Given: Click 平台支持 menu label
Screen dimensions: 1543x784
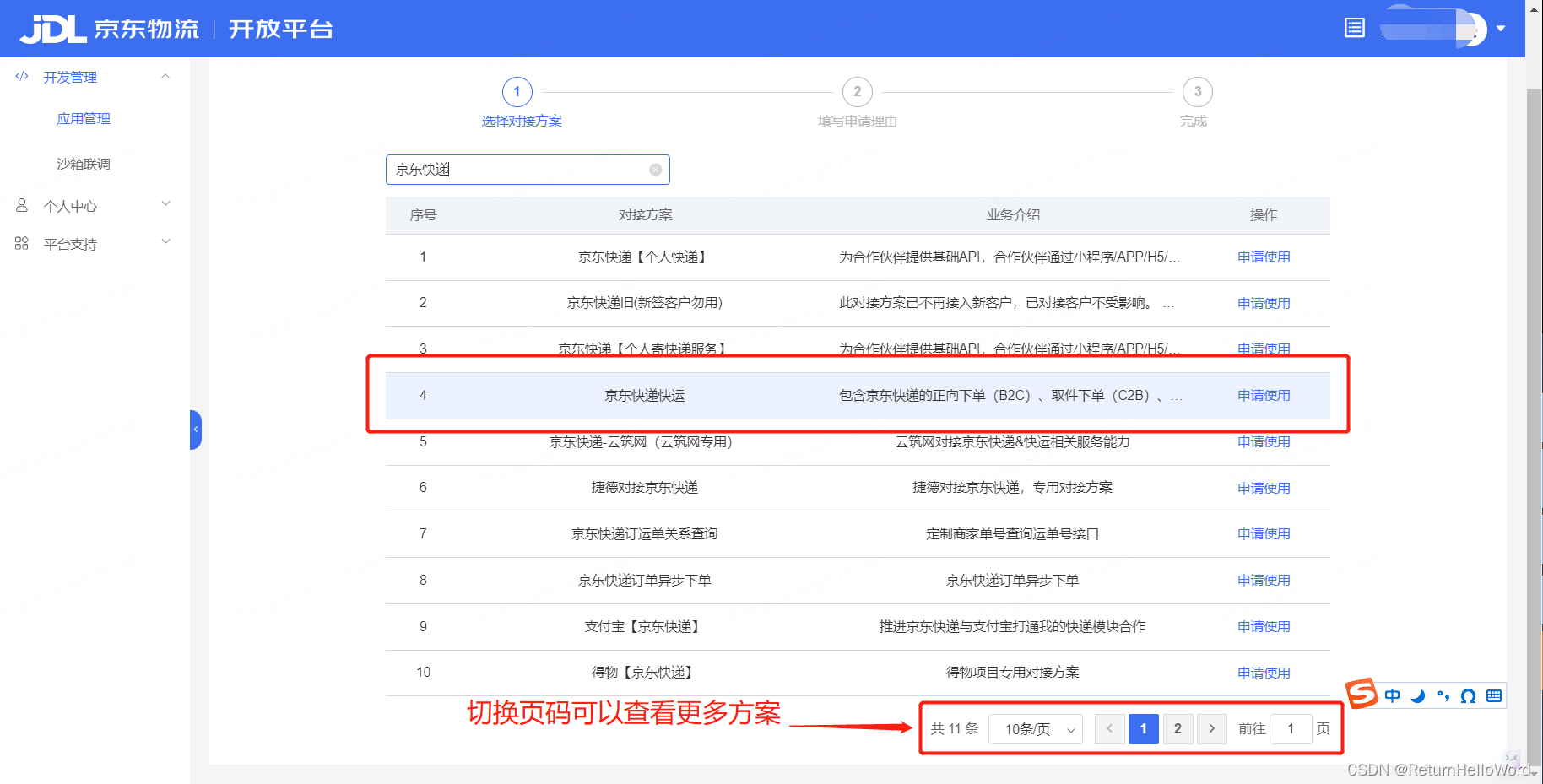Looking at the screenshot, I should click(x=70, y=245).
